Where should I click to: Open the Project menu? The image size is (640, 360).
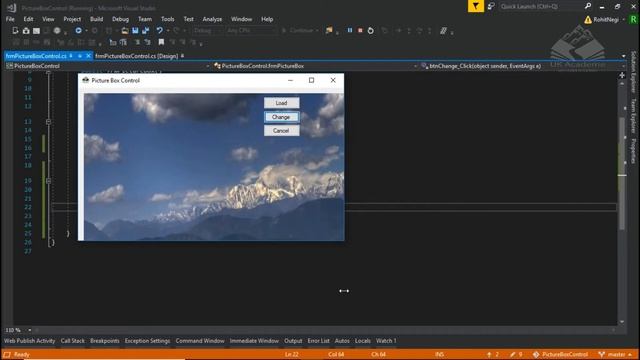tap(72, 19)
